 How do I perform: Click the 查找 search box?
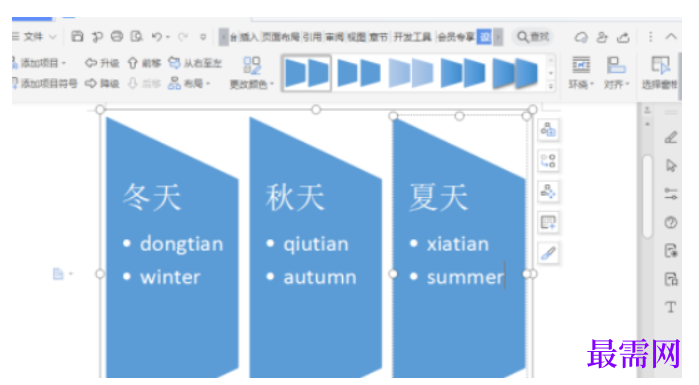point(534,37)
